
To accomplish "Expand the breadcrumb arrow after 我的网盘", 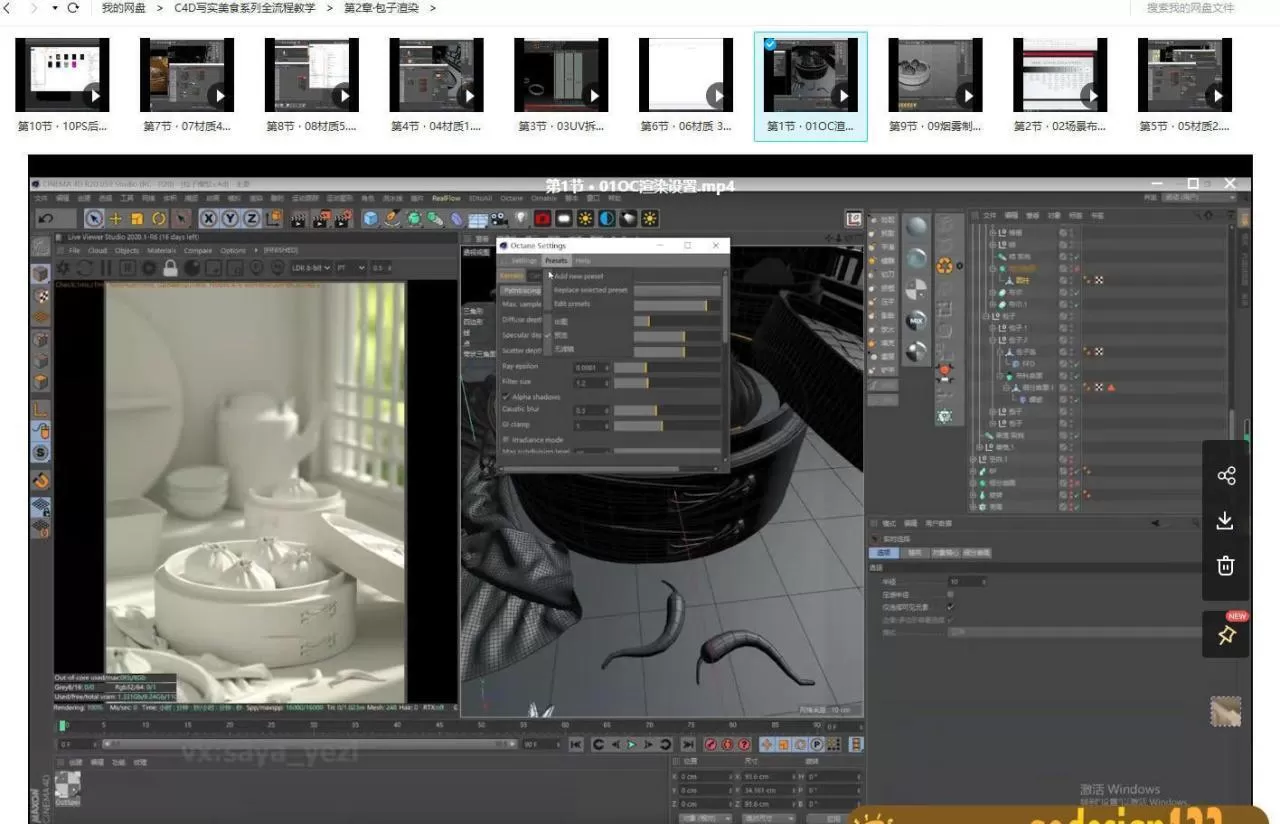I will coord(159,8).
